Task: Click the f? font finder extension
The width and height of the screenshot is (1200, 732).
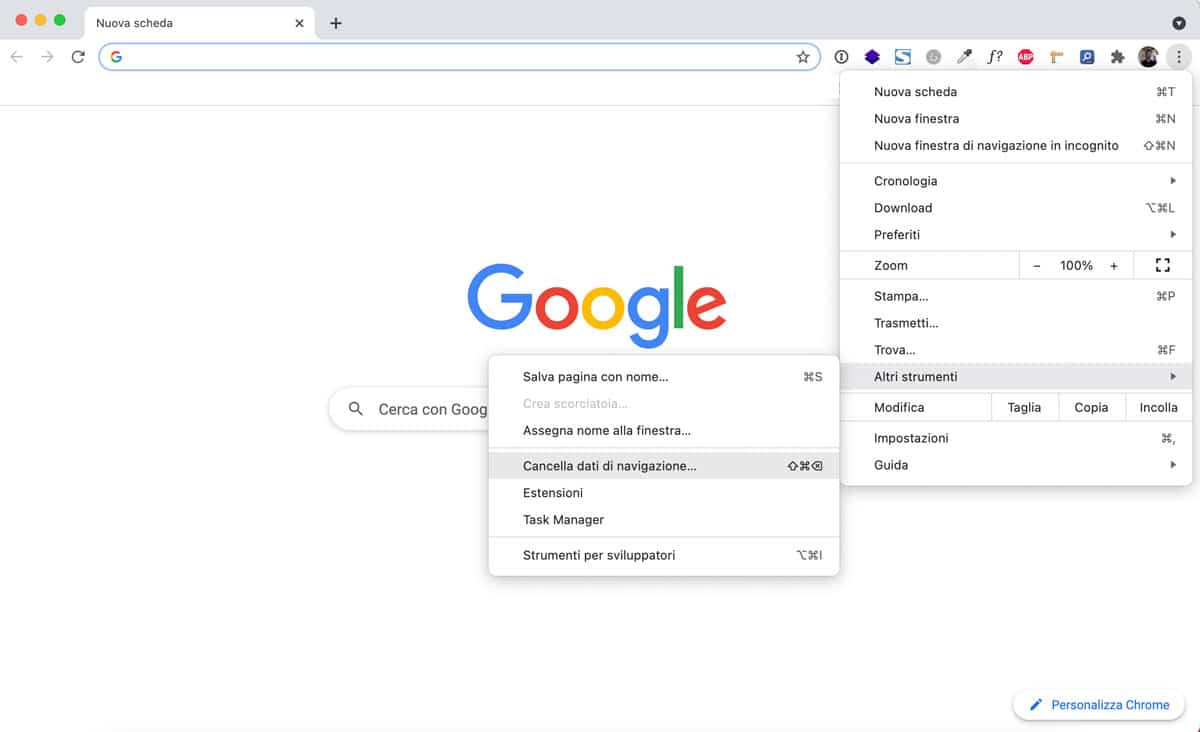Action: point(995,57)
